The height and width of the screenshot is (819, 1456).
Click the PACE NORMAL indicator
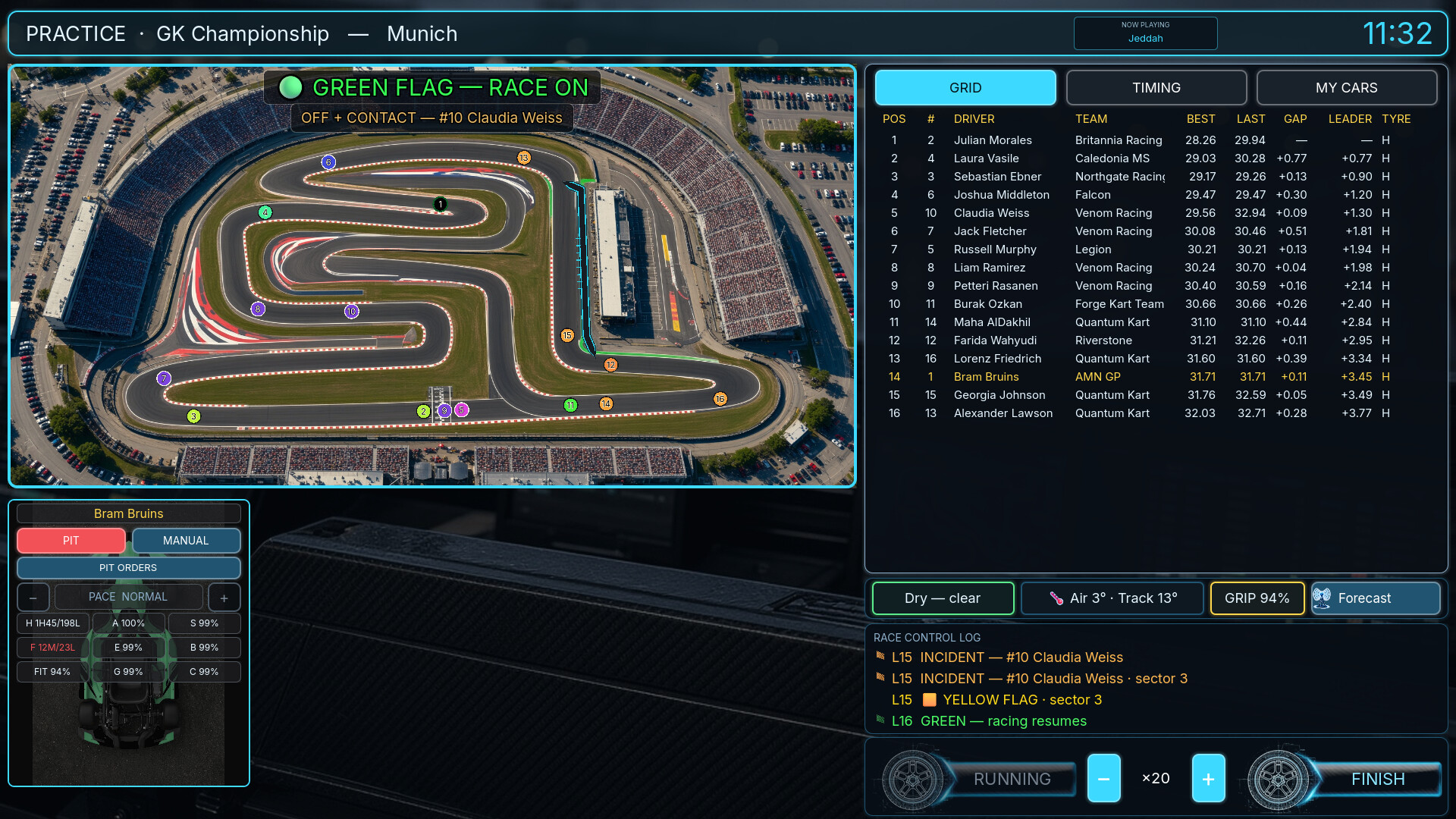coord(128,597)
